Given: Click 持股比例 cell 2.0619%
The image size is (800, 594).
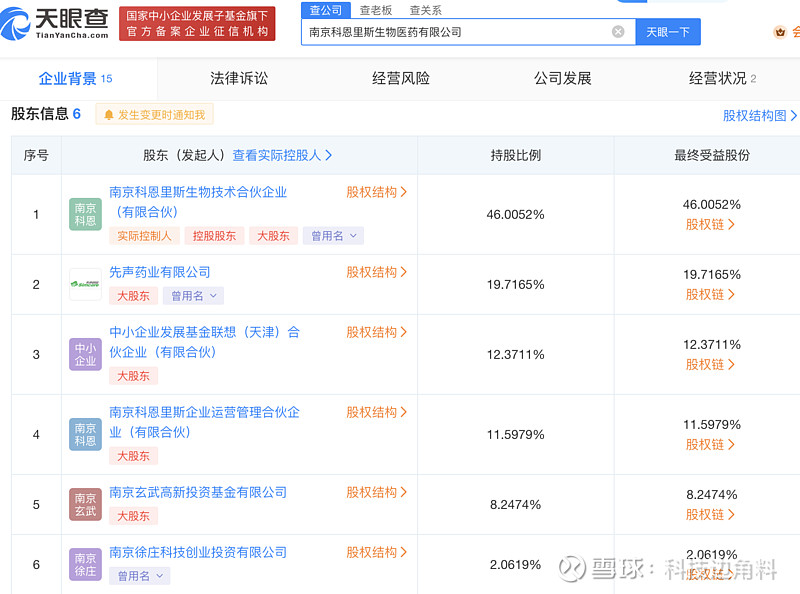Looking at the screenshot, I should click(515, 564).
